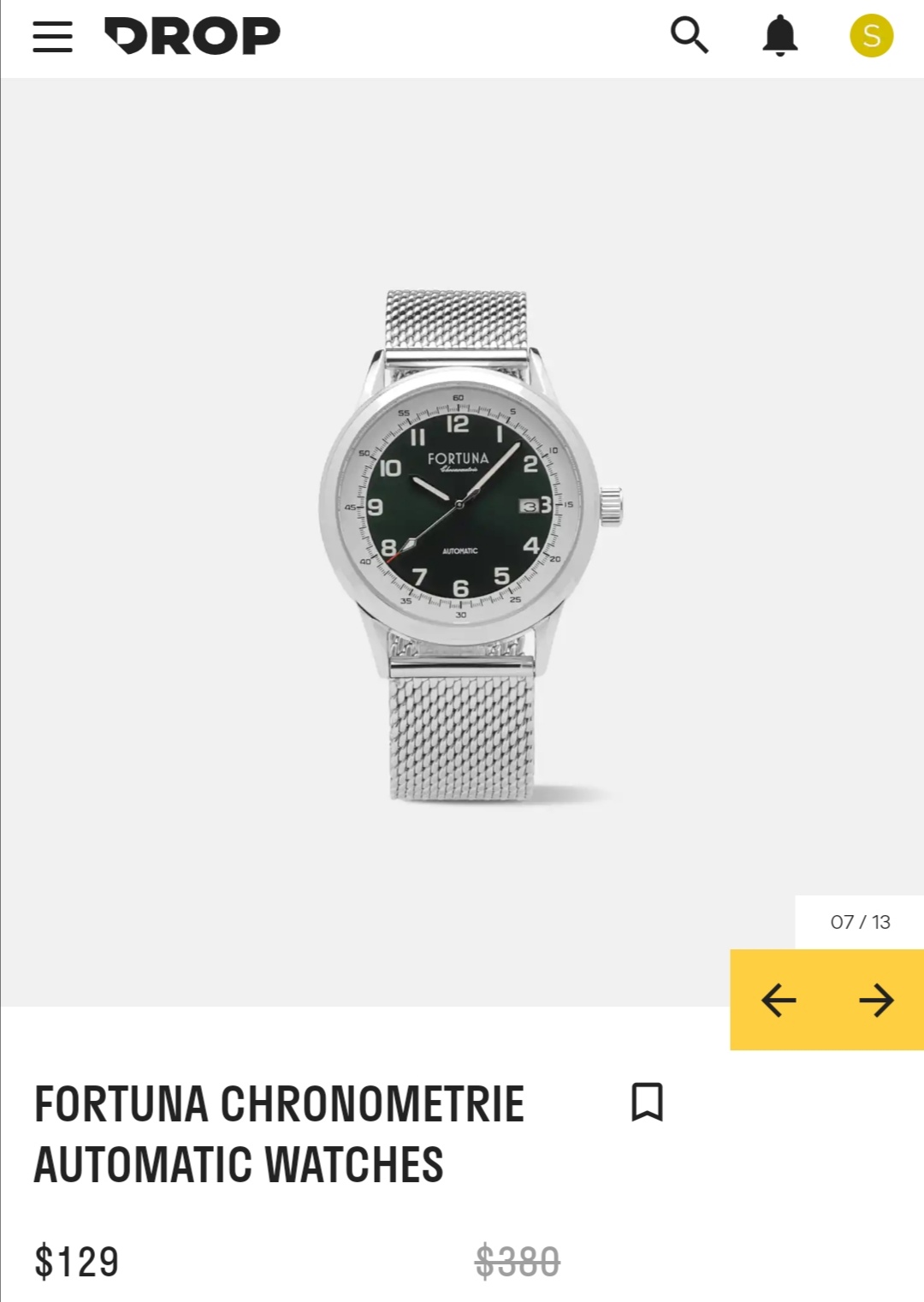Click the watch crown on the case
The height and width of the screenshot is (1302, 924).
tap(610, 505)
